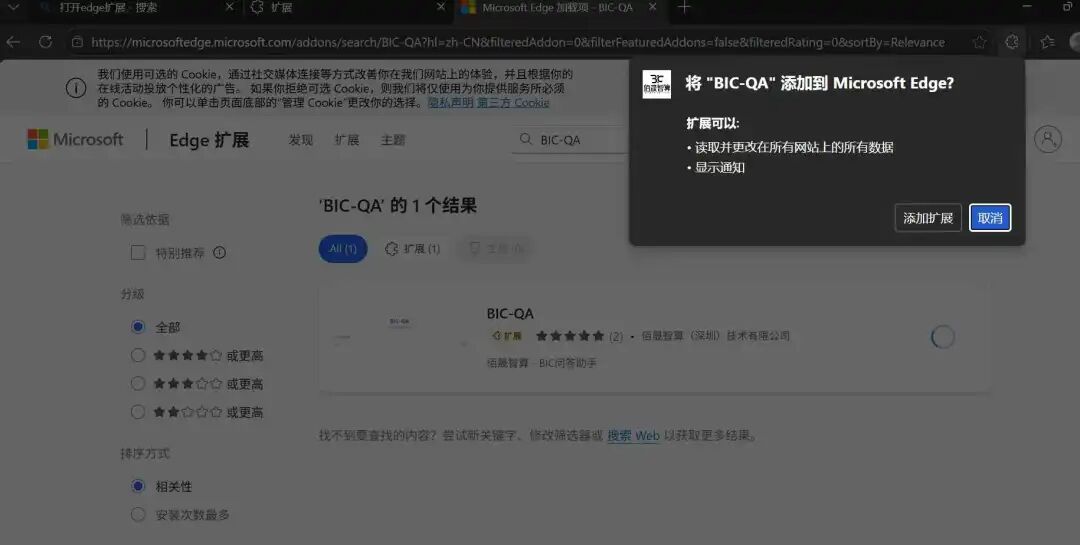This screenshot has width=1080, height=545.
Task: Toggle the 特别推荐 checkbox
Action: click(x=138, y=253)
